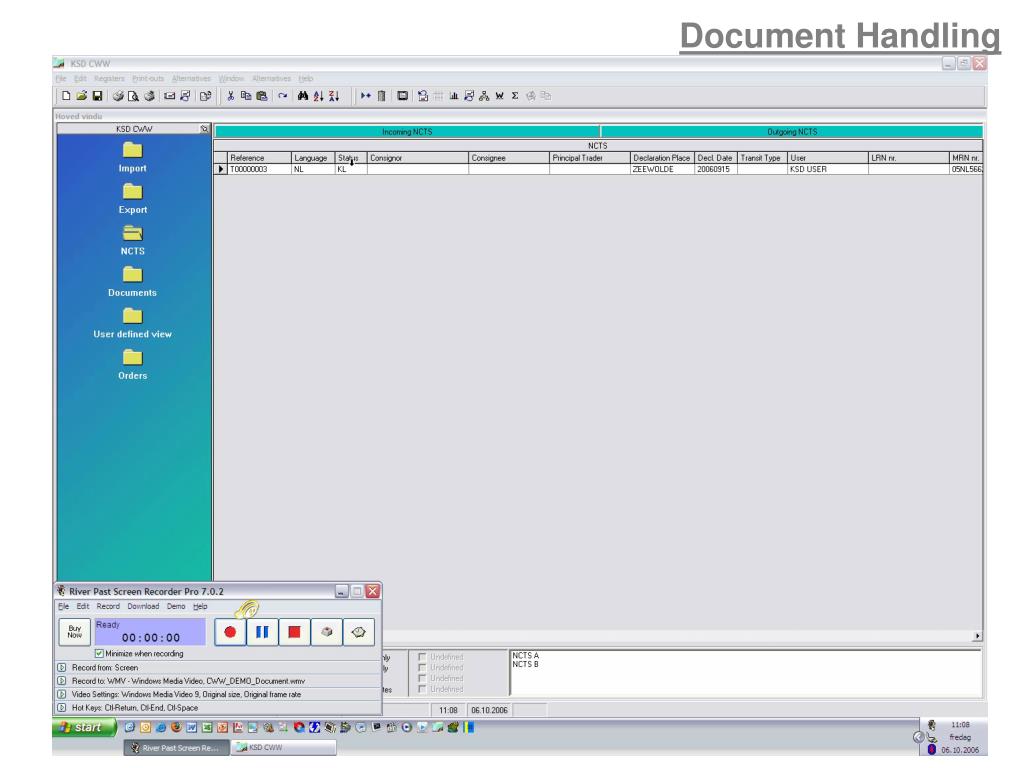This screenshot has height=768, width=1024.
Task: Expand the Hot Keys section
Action: point(61,707)
